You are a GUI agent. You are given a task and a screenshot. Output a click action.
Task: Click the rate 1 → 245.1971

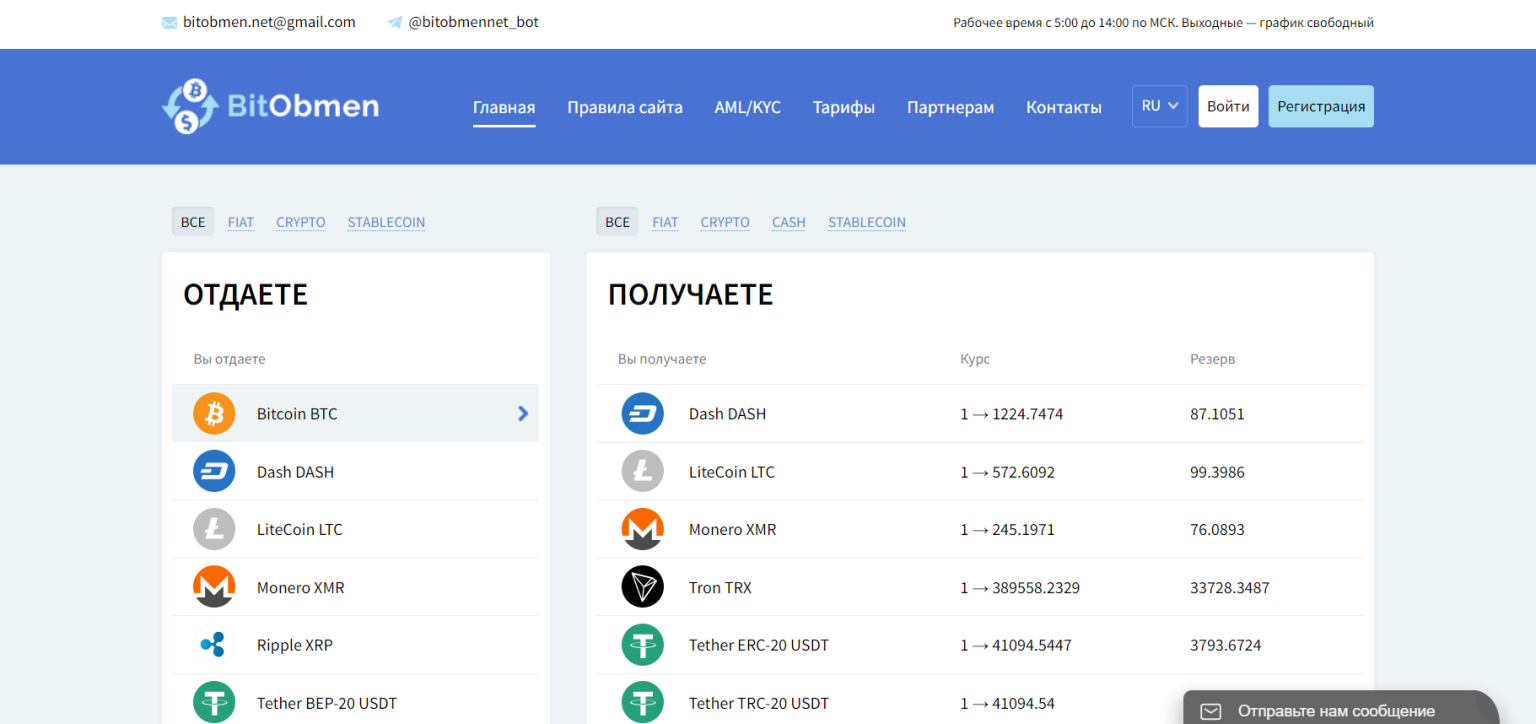1007,530
